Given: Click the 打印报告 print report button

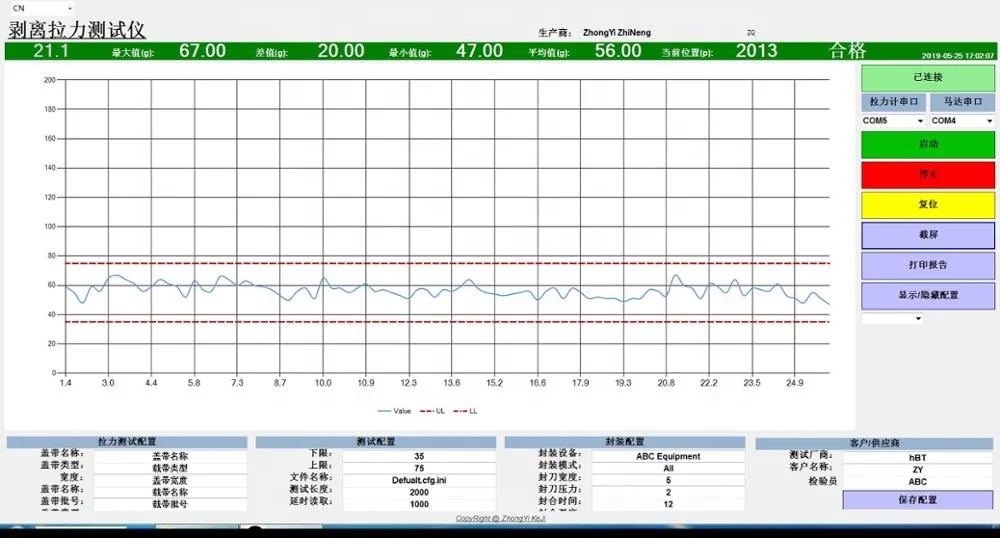Looking at the screenshot, I should point(928,266).
